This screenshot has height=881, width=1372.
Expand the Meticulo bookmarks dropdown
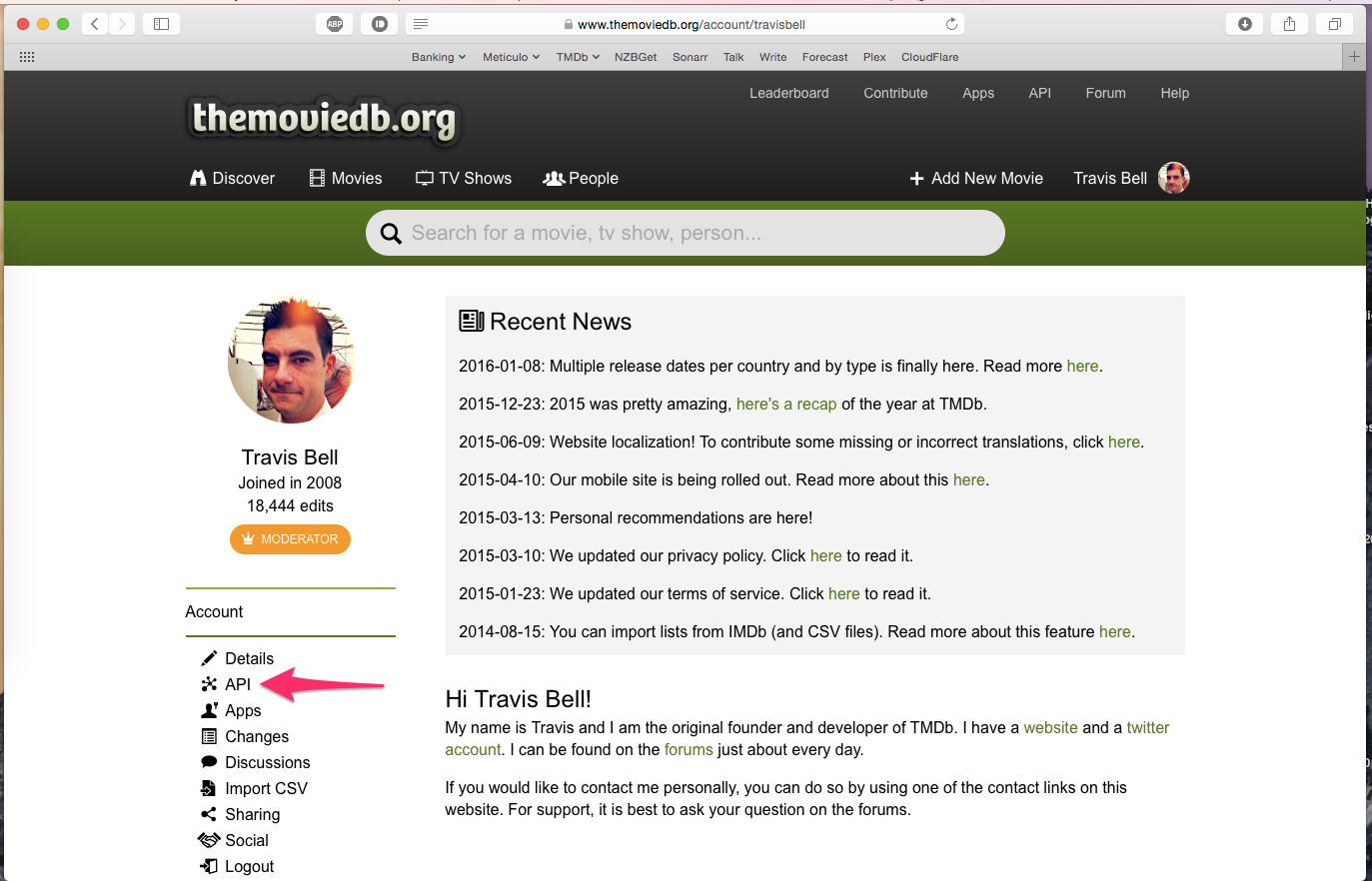(x=511, y=57)
